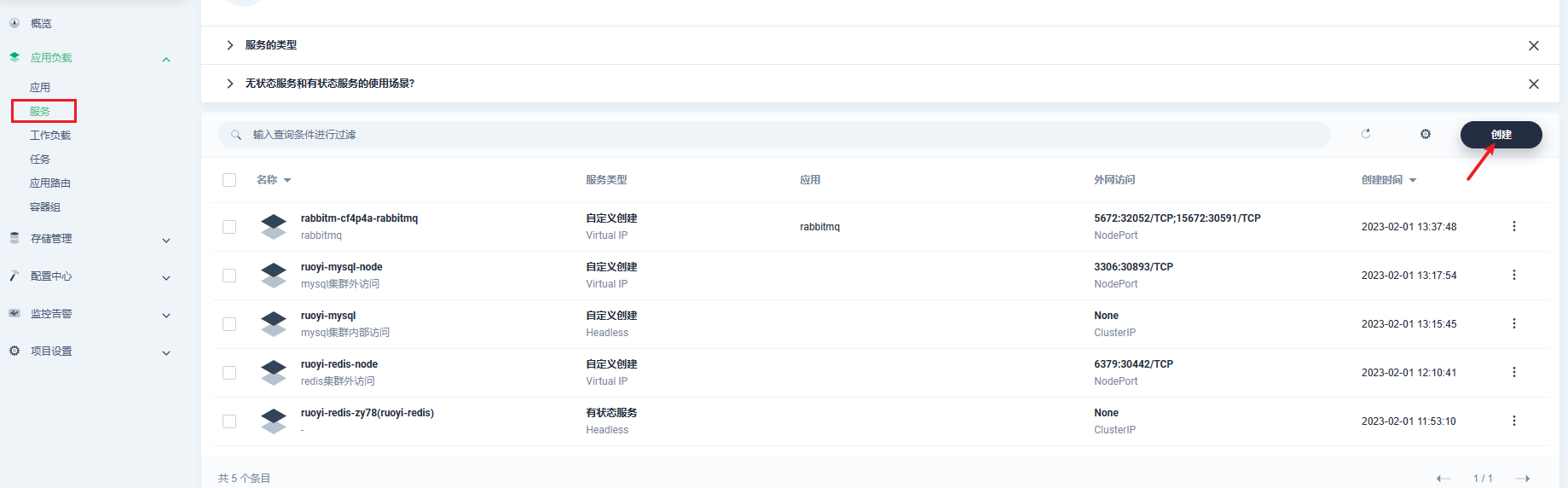Navigate to 应用路由 in the sidebar
1568x488 pixels.
(50, 183)
